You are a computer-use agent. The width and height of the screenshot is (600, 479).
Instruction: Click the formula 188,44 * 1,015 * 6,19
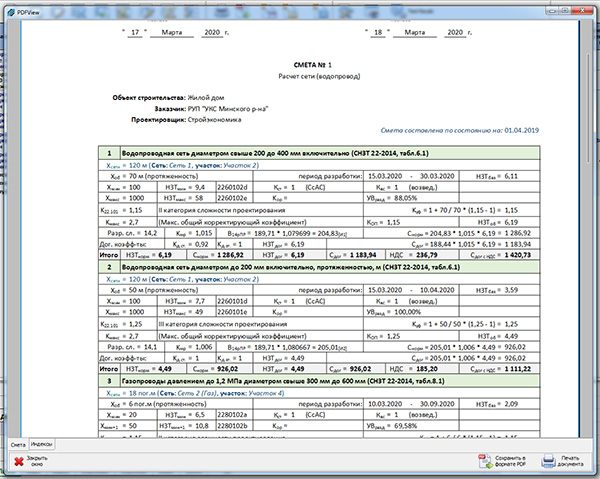click(463, 244)
